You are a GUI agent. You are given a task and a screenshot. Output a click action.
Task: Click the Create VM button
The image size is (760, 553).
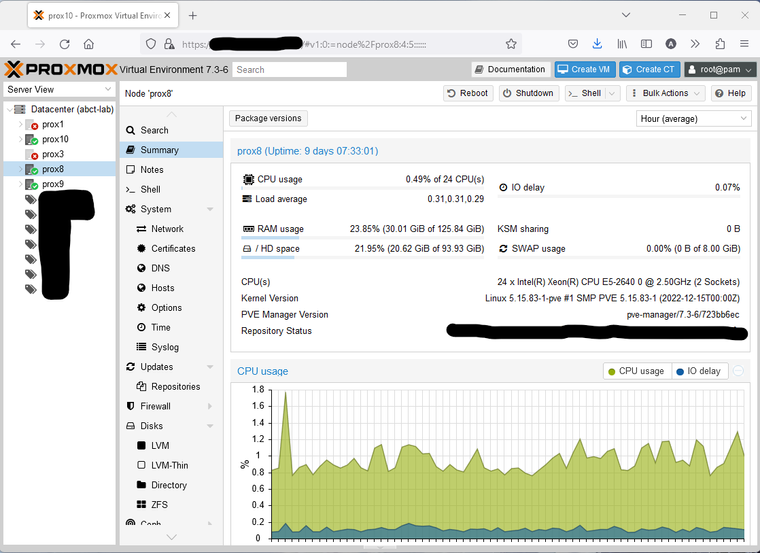(583, 69)
